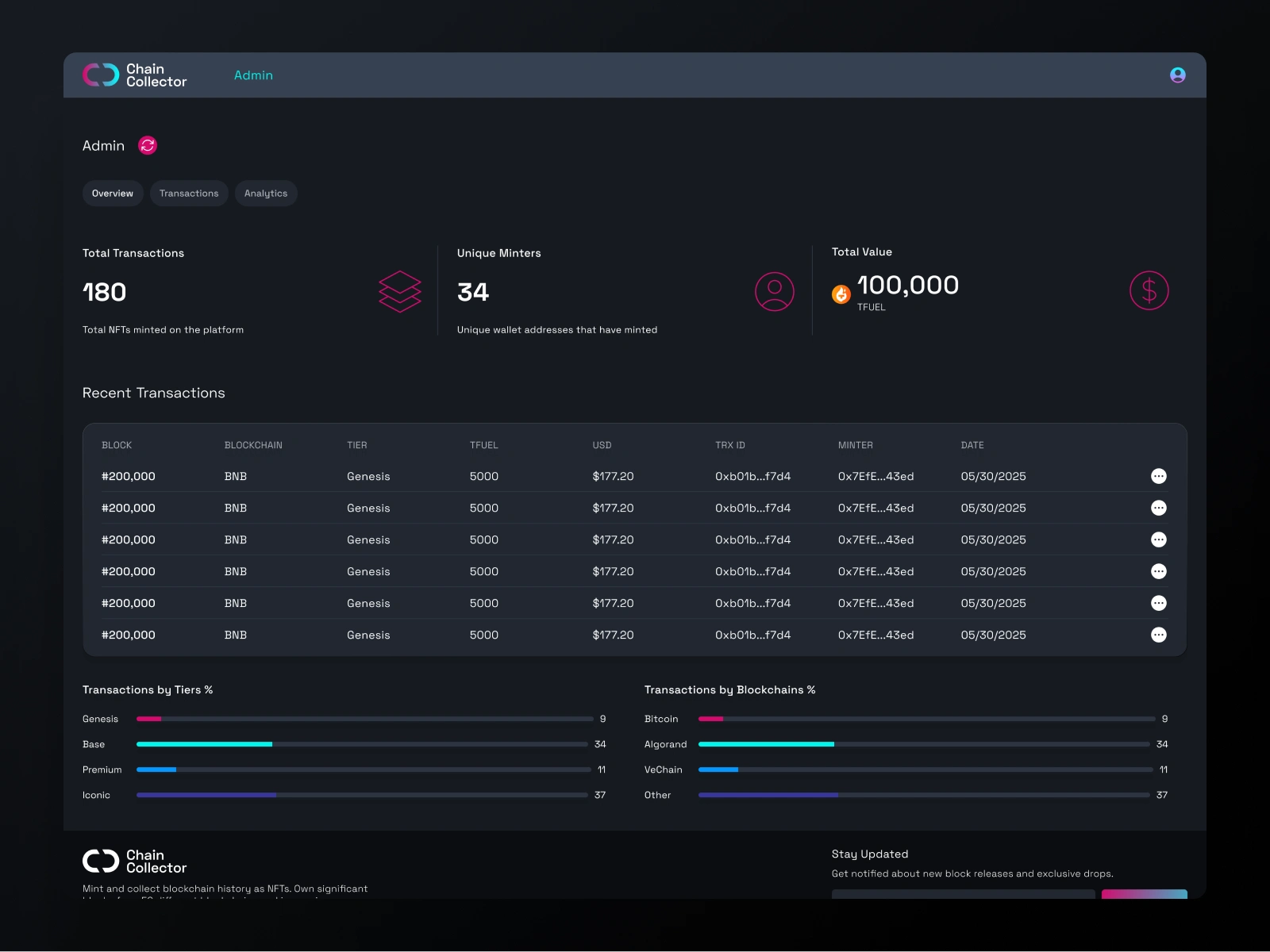Image resolution: width=1270 pixels, height=952 pixels.
Task: Click the Total Transactions card label
Action: click(x=133, y=253)
